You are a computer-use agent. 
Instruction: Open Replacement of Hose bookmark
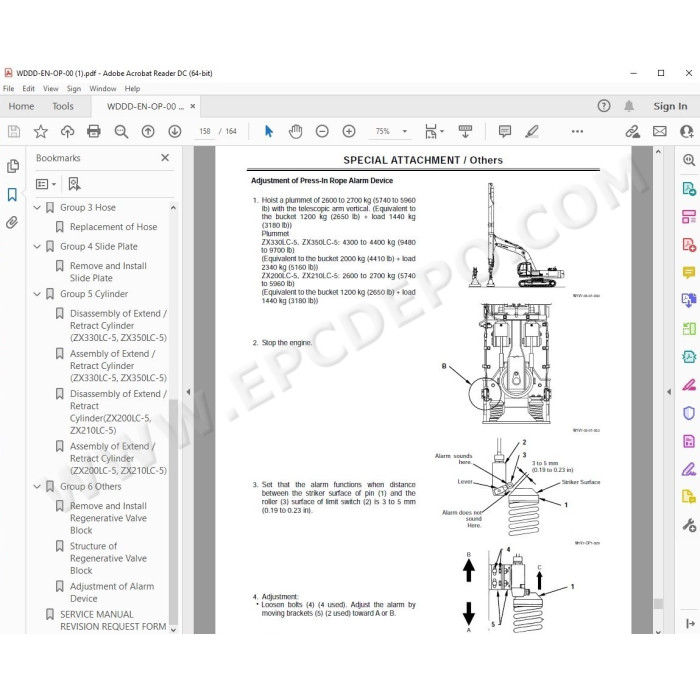113,227
